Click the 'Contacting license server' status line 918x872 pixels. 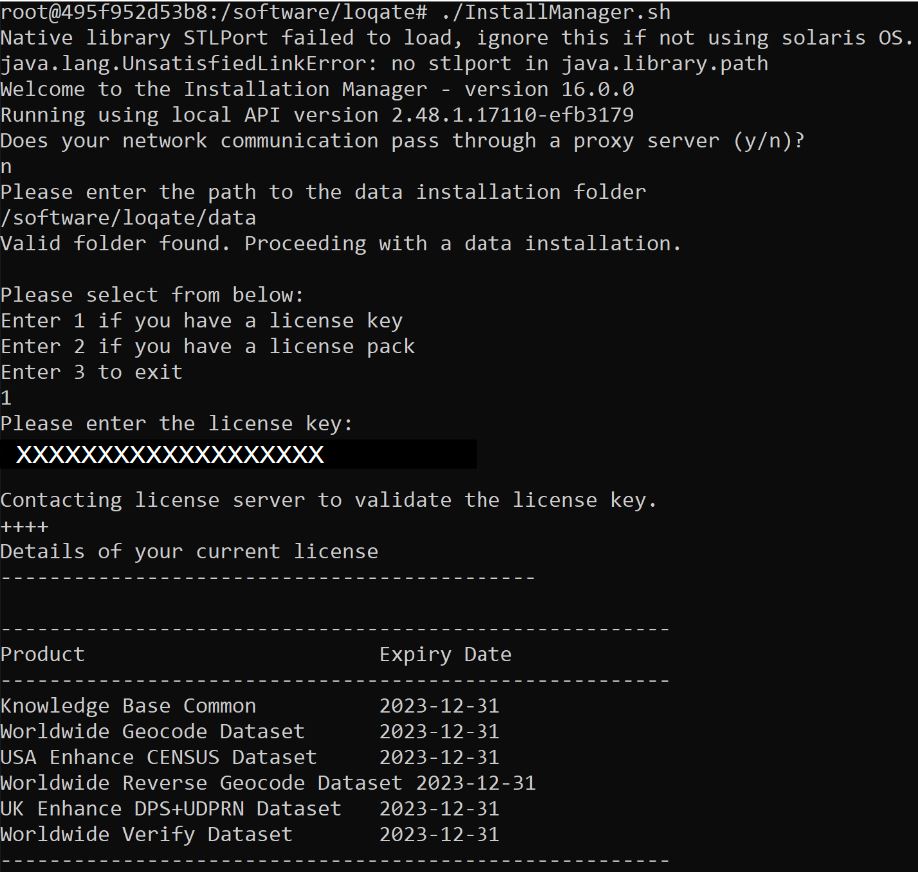(328, 500)
